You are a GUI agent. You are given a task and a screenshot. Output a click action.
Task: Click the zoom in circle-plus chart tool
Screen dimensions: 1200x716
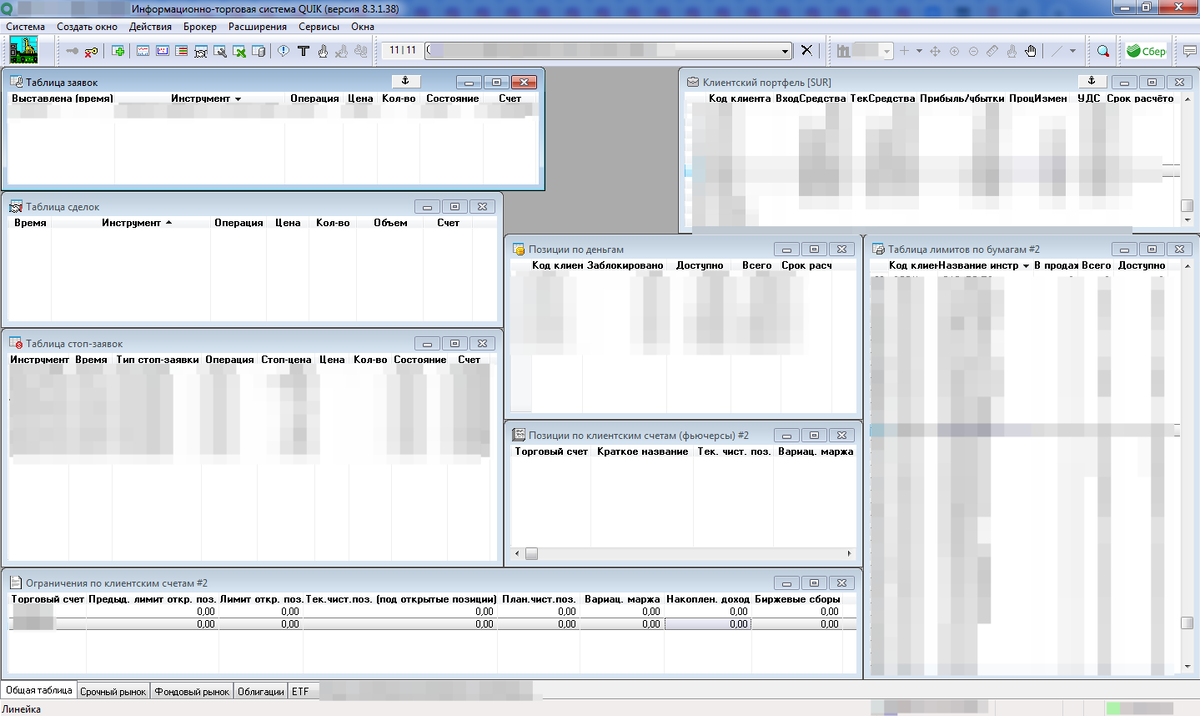pyautogui.click(x=954, y=51)
